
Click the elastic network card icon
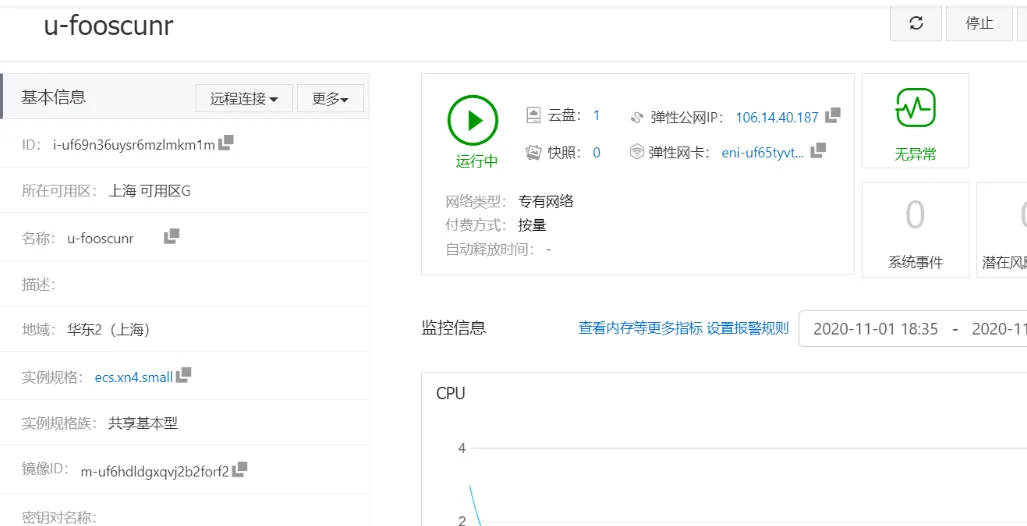coord(637,153)
